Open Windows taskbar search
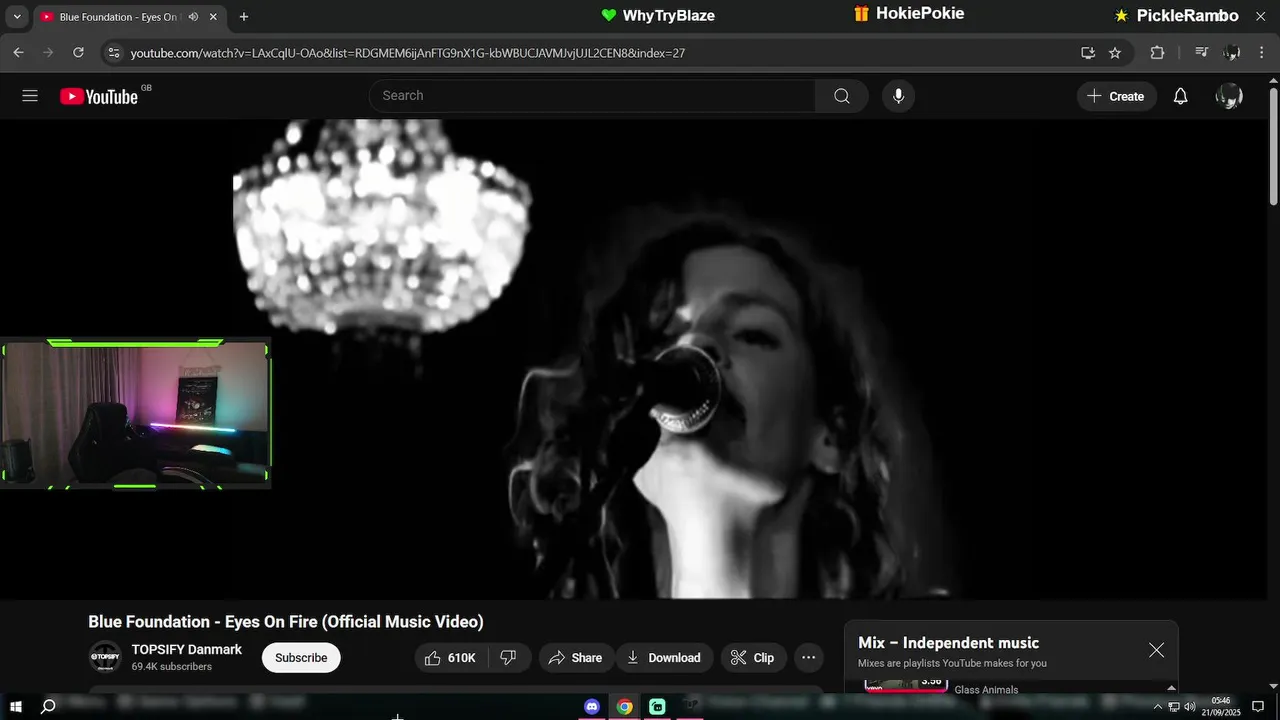The width and height of the screenshot is (1280, 720). tap(48, 707)
